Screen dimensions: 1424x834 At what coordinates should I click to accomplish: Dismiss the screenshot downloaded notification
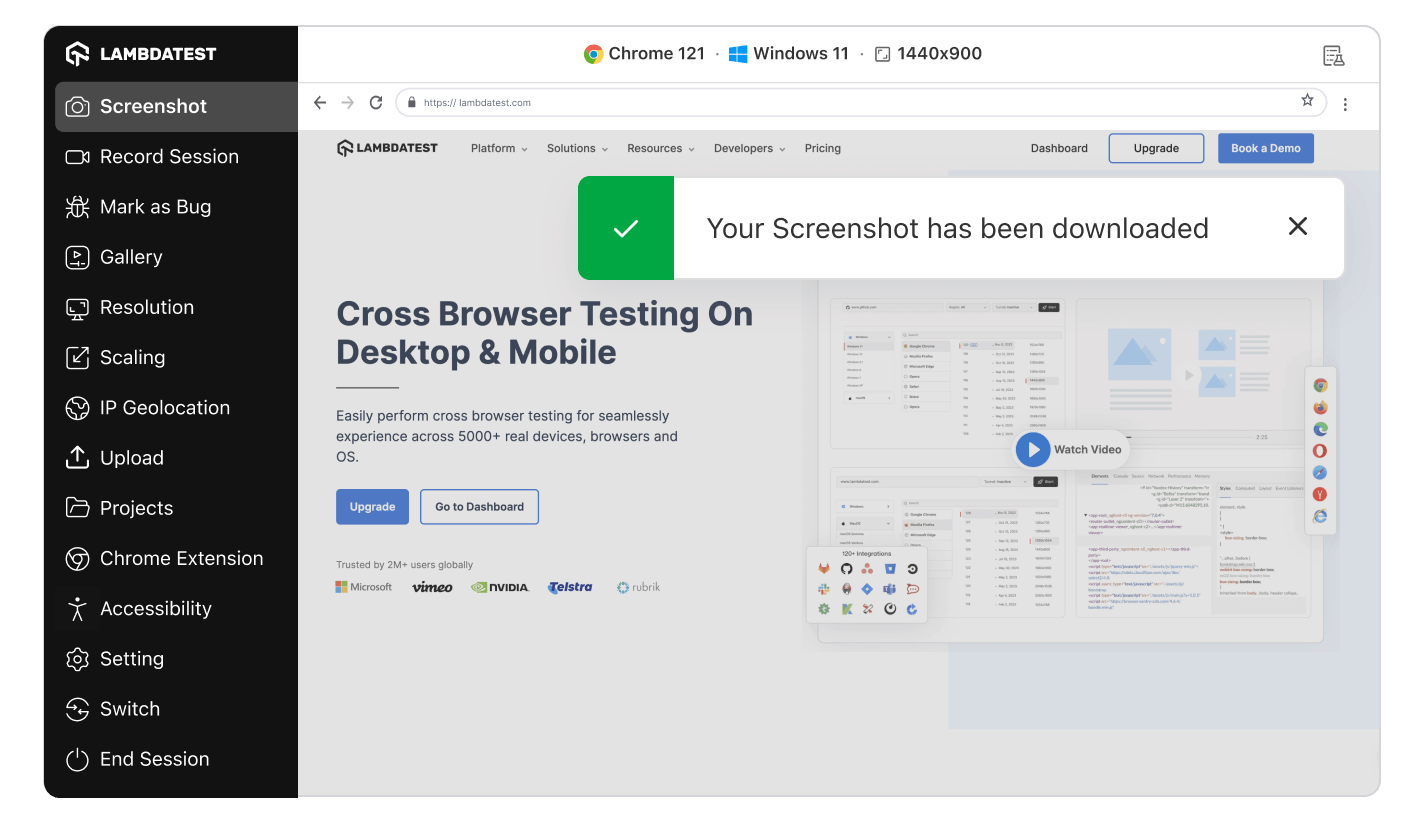click(x=1297, y=227)
